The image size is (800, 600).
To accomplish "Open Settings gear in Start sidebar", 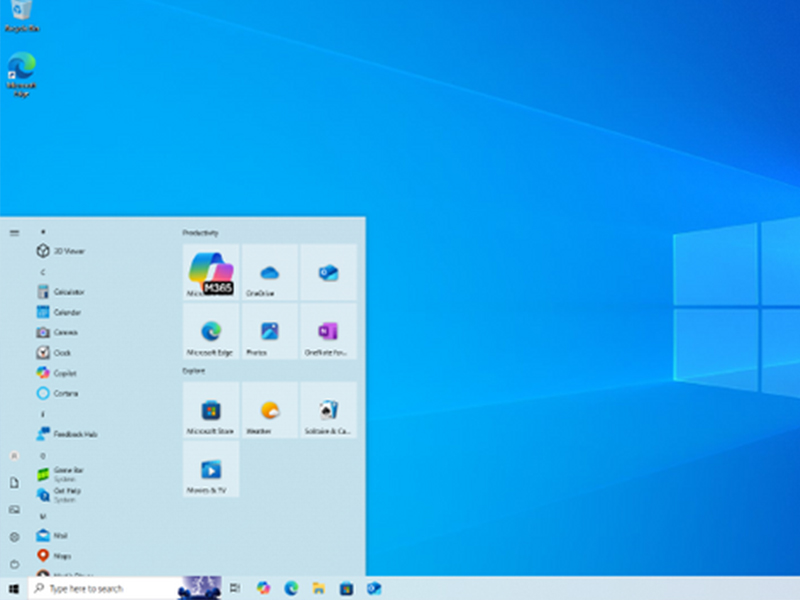I will [14, 537].
